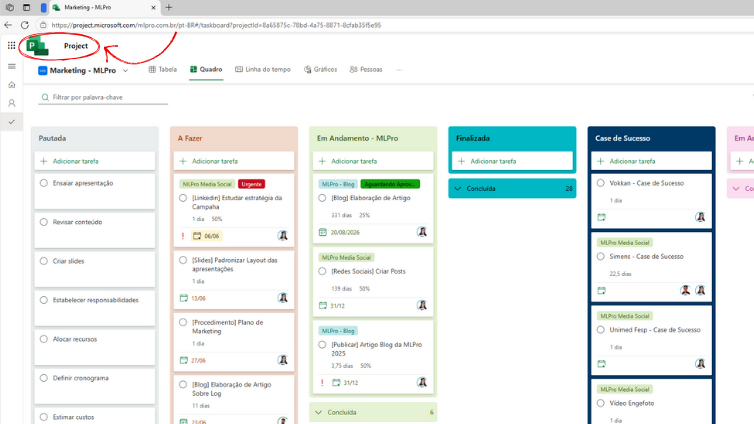Image resolution: width=754 pixels, height=424 pixels.
Task: Open assignee avatar on Slides Padronizar Layout card
Action: click(283, 298)
